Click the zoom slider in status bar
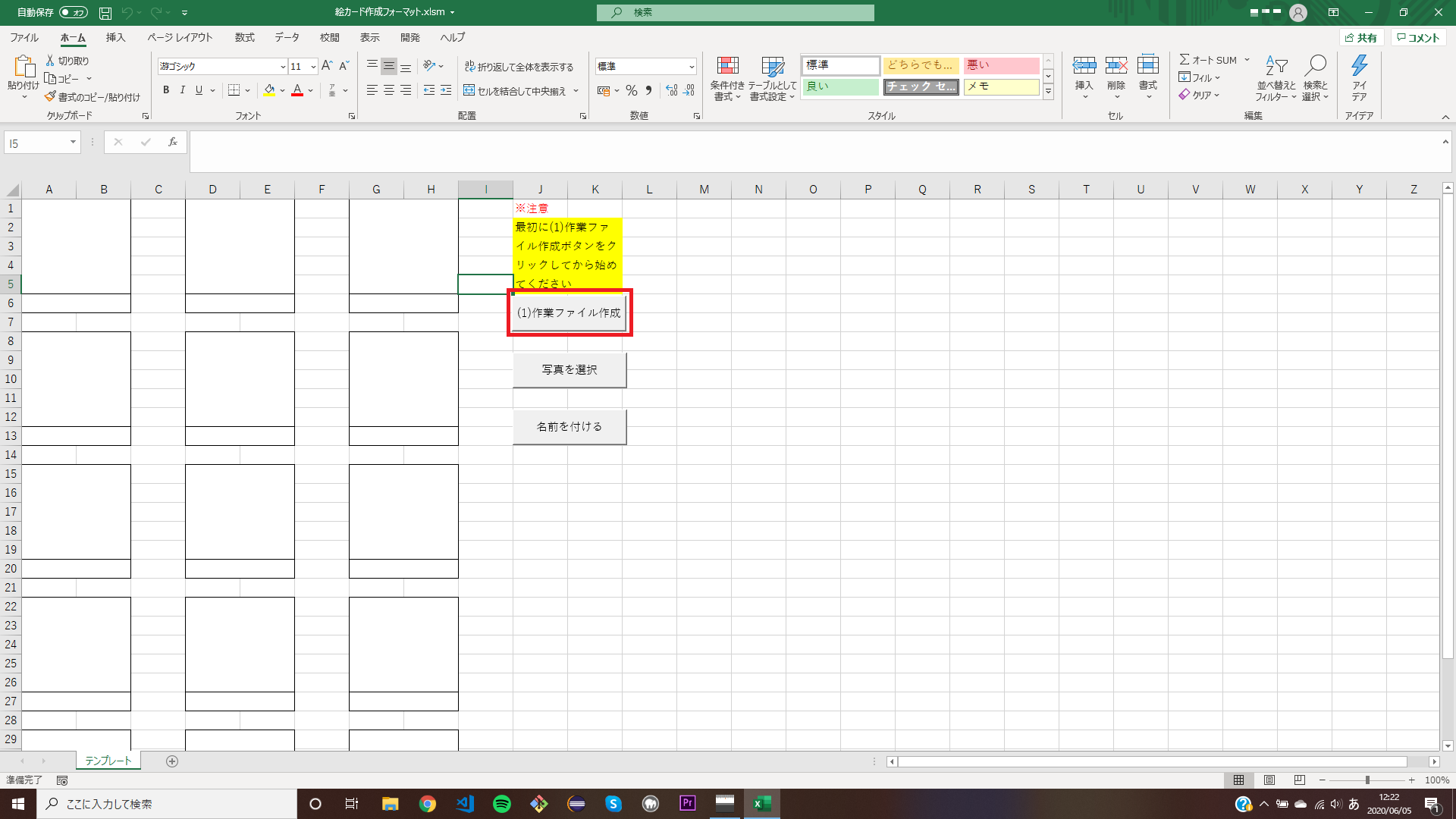 click(1367, 780)
